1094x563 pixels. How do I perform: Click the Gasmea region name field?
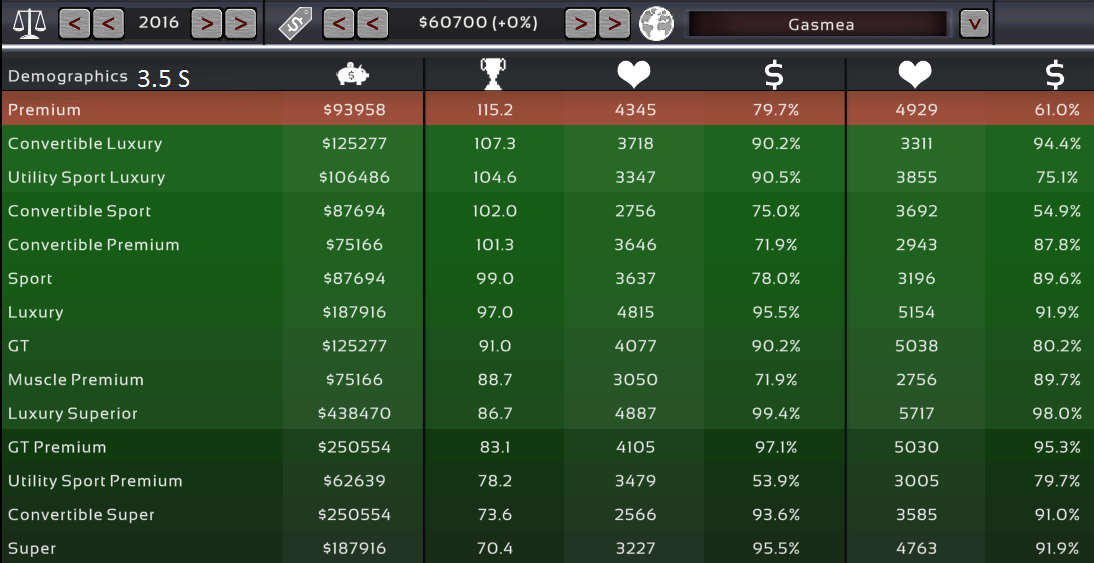[820, 24]
